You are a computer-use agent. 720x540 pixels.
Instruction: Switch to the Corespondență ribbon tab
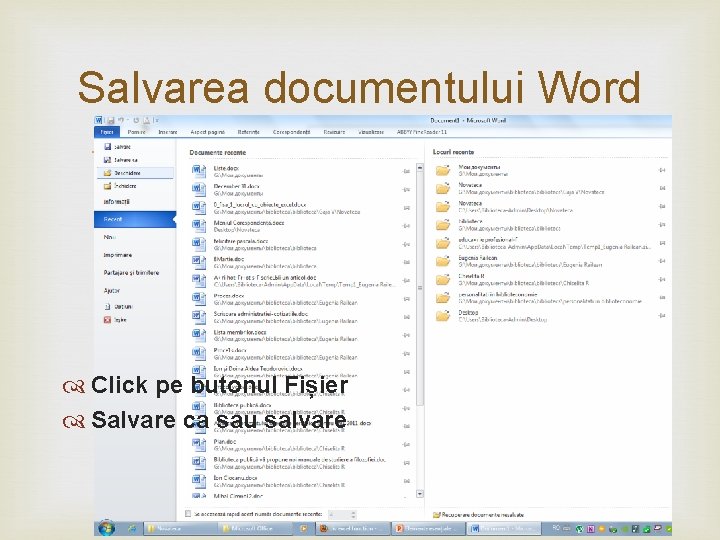click(292, 132)
